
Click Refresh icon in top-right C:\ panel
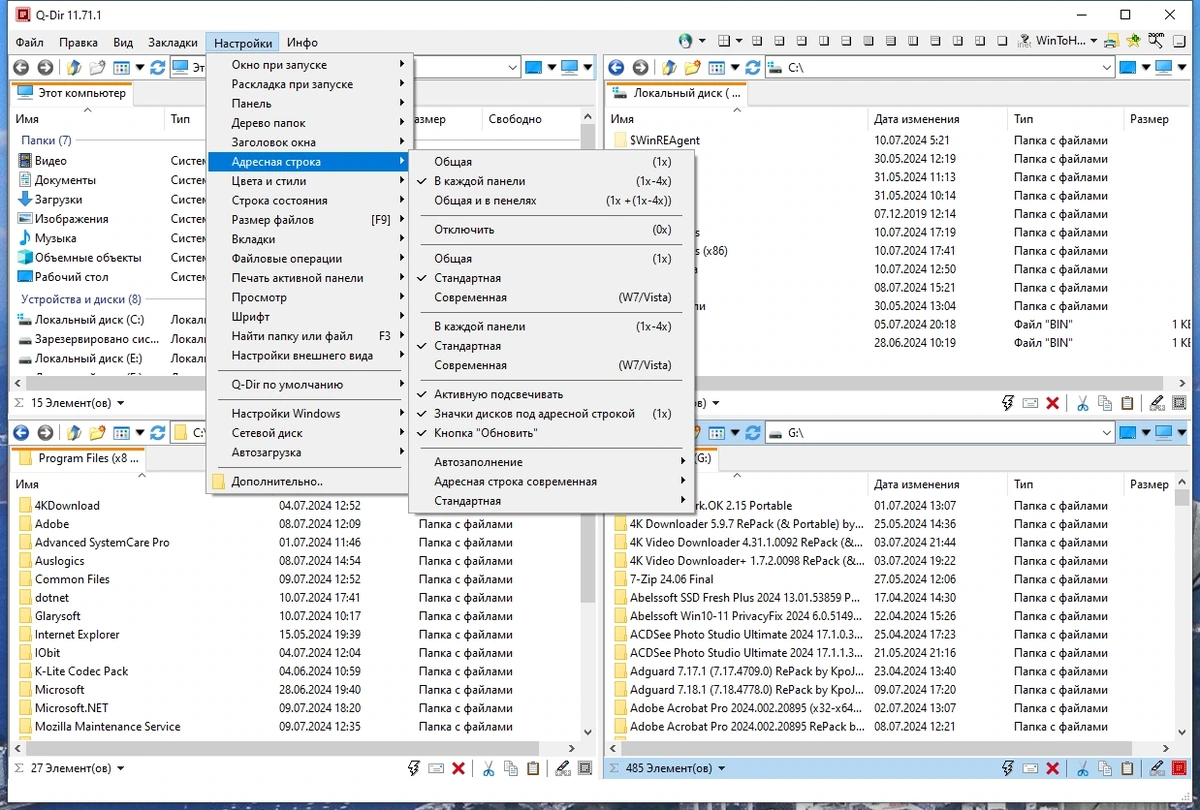tap(752, 68)
